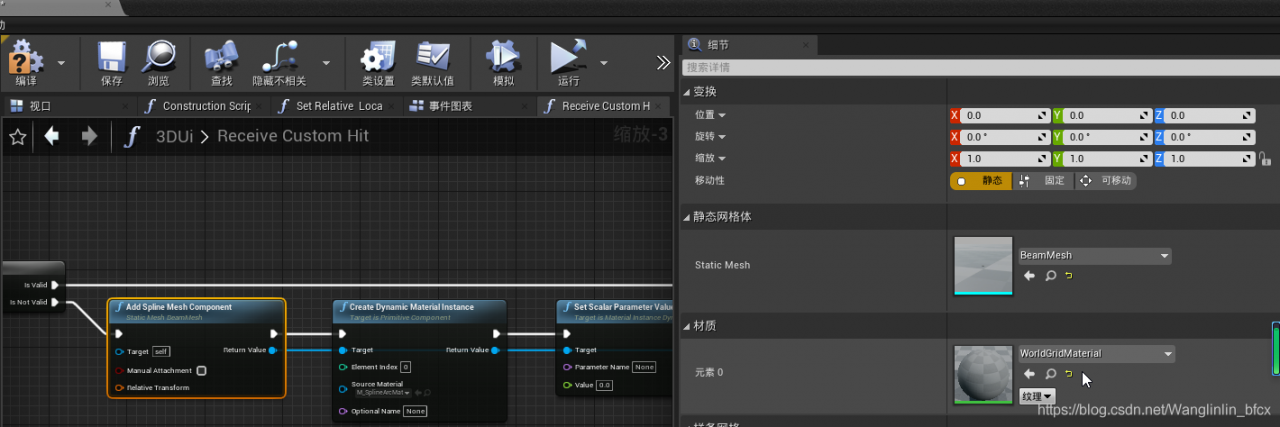
Task: Tick the Manual Attachment checkbox
Action: [x=201, y=370]
